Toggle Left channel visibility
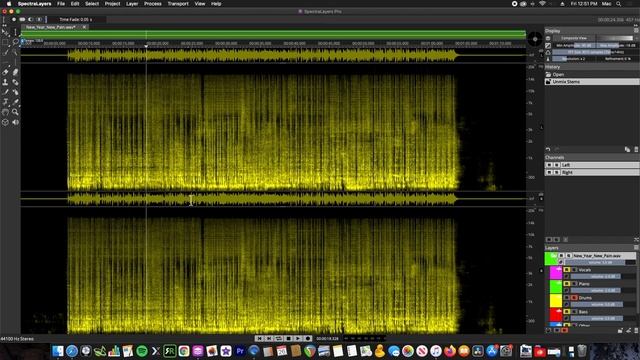This screenshot has width=640, height=360. (549, 165)
